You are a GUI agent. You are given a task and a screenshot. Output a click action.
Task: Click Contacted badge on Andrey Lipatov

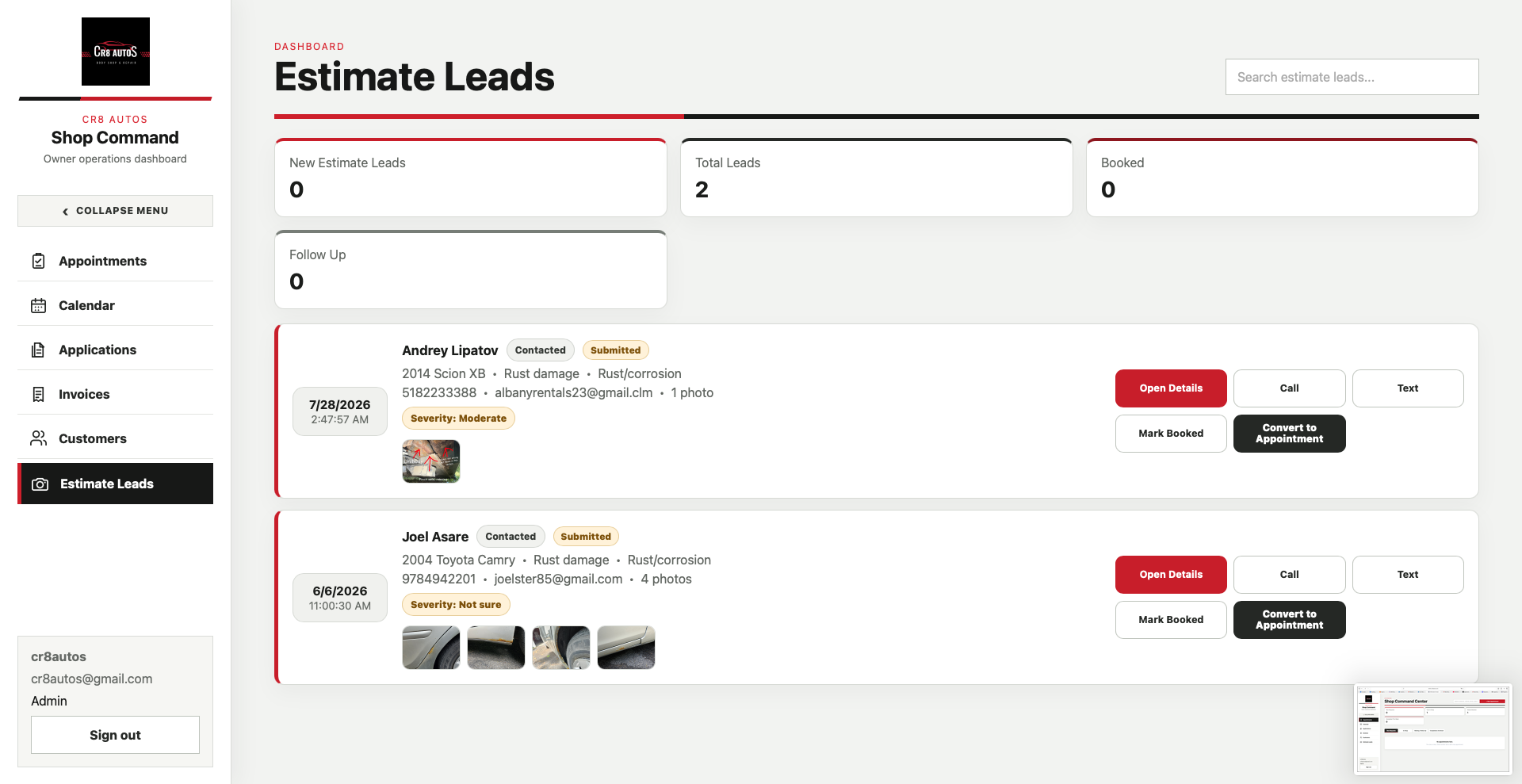pyautogui.click(x=541, y=350)
